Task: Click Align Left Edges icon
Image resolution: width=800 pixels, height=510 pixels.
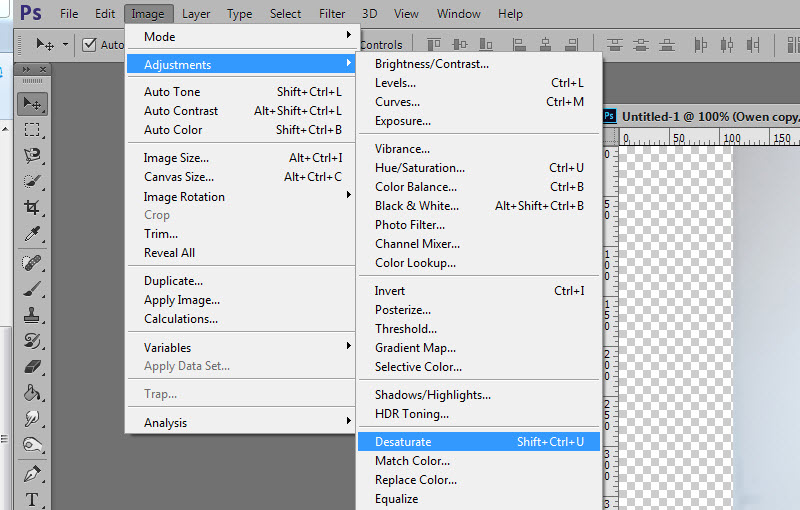Action: [519, 45]
